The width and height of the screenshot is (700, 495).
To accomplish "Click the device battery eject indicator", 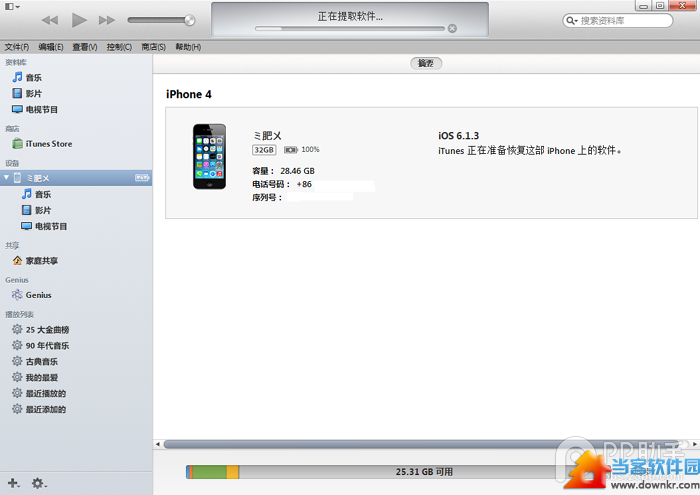I will pyautogui.click(x=142, y=178).
